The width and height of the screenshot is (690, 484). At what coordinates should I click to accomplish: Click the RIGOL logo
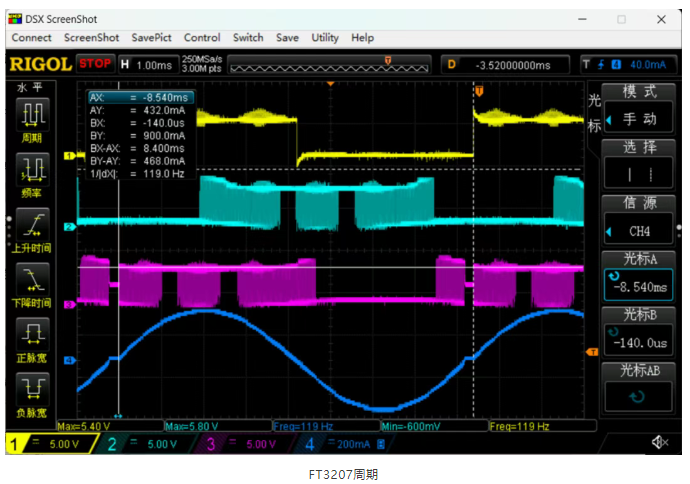point(40,65)
